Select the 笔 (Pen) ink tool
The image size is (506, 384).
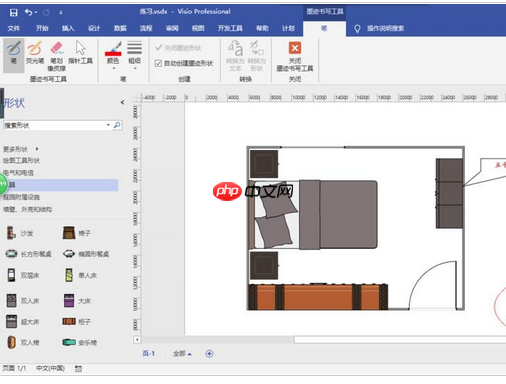pos(14,55)
